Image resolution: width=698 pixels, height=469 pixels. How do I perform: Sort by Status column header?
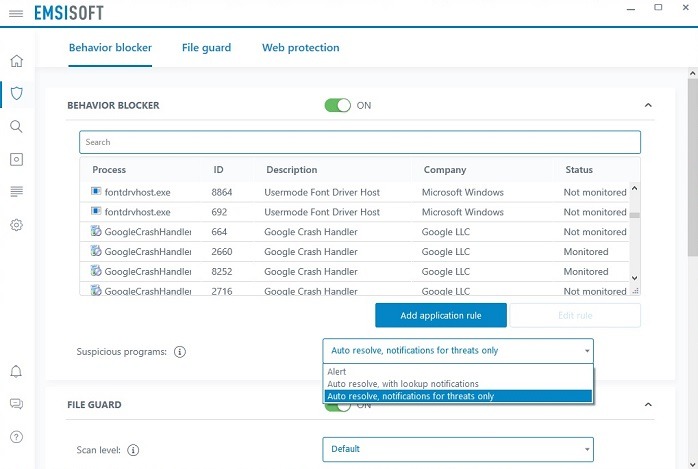click(x=579, y=170)
